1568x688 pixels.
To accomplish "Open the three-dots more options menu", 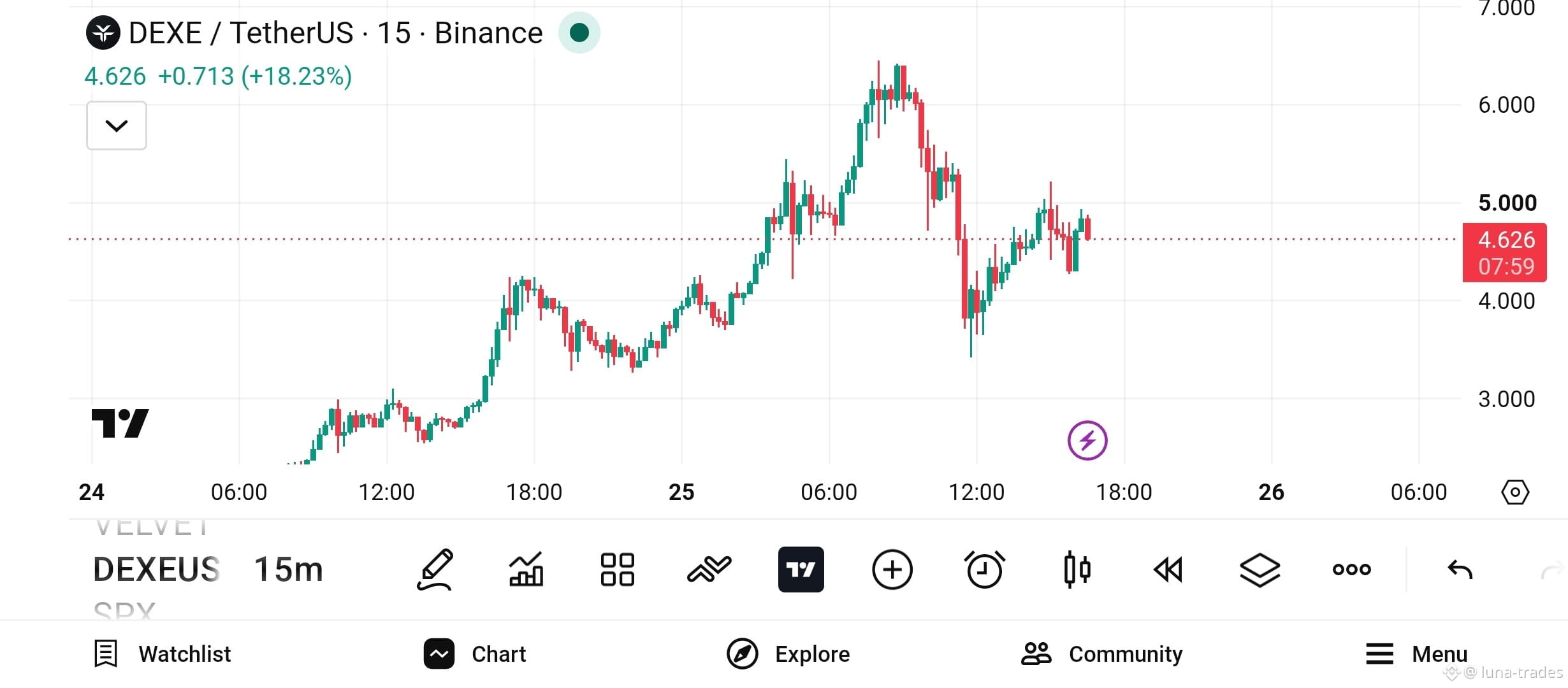I will pos(1351,570).
